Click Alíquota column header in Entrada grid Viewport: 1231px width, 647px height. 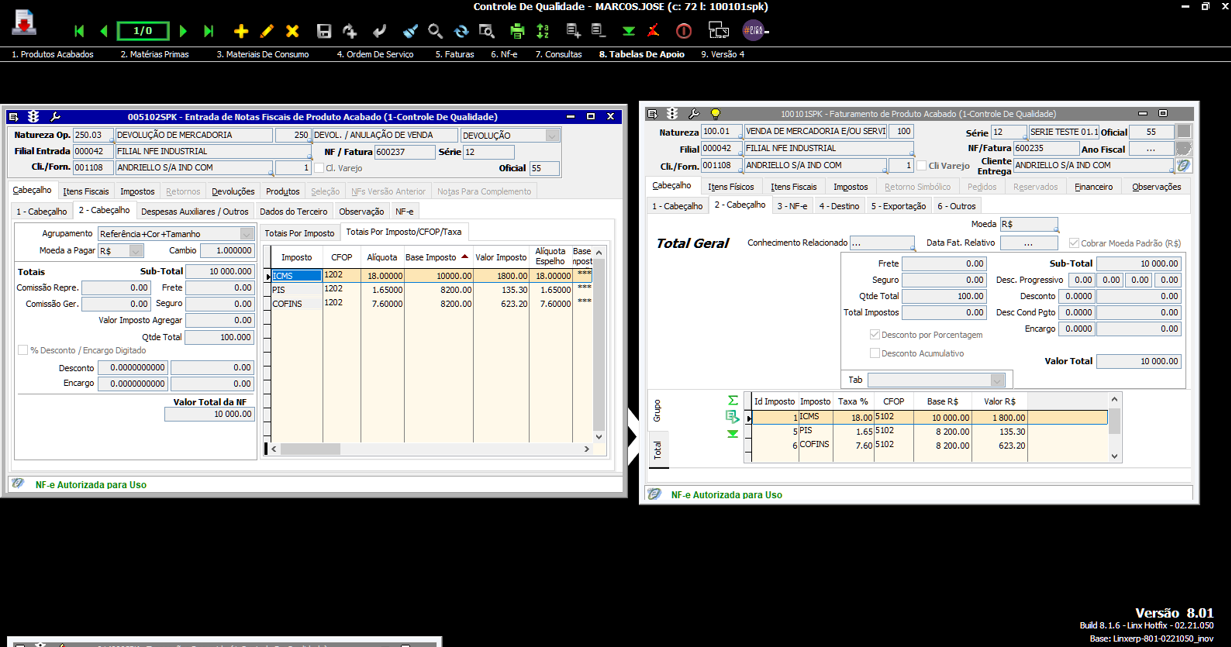381,257
